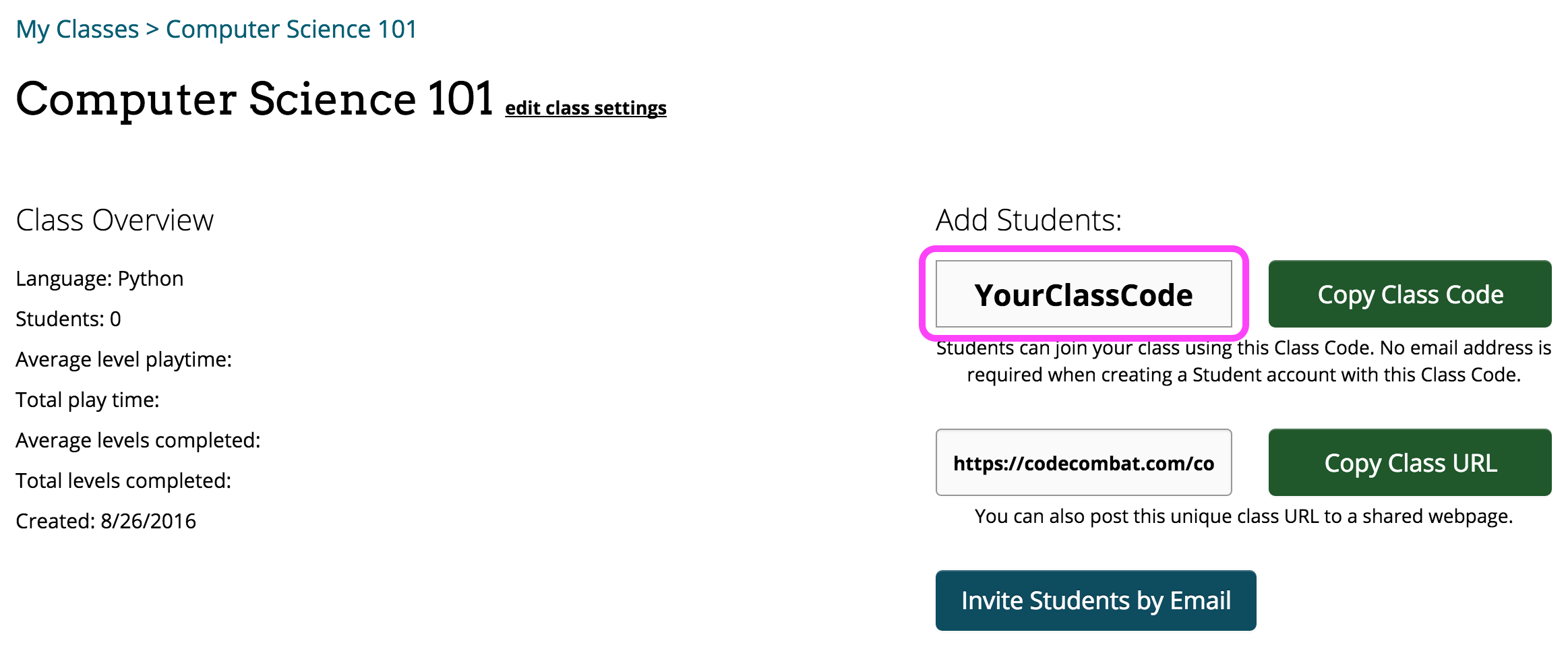Click the Total levels completed label
Viewport: 1568px width, 651px height.
pos(123,481)
